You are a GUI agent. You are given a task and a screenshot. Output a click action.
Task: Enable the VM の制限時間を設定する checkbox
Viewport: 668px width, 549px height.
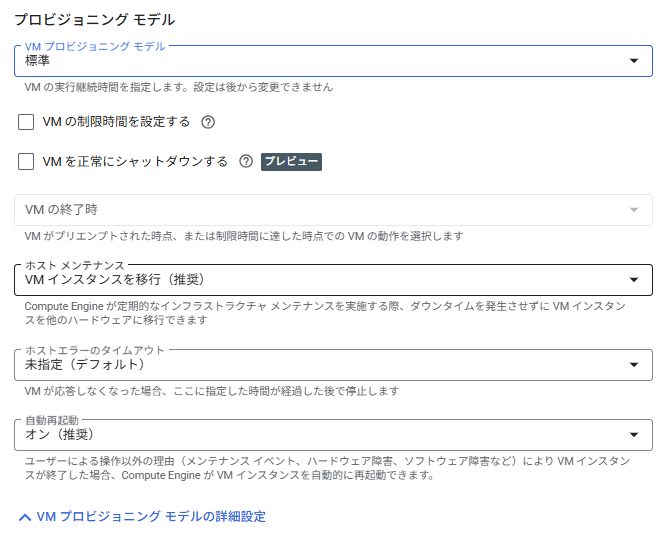tap(27, 122)
